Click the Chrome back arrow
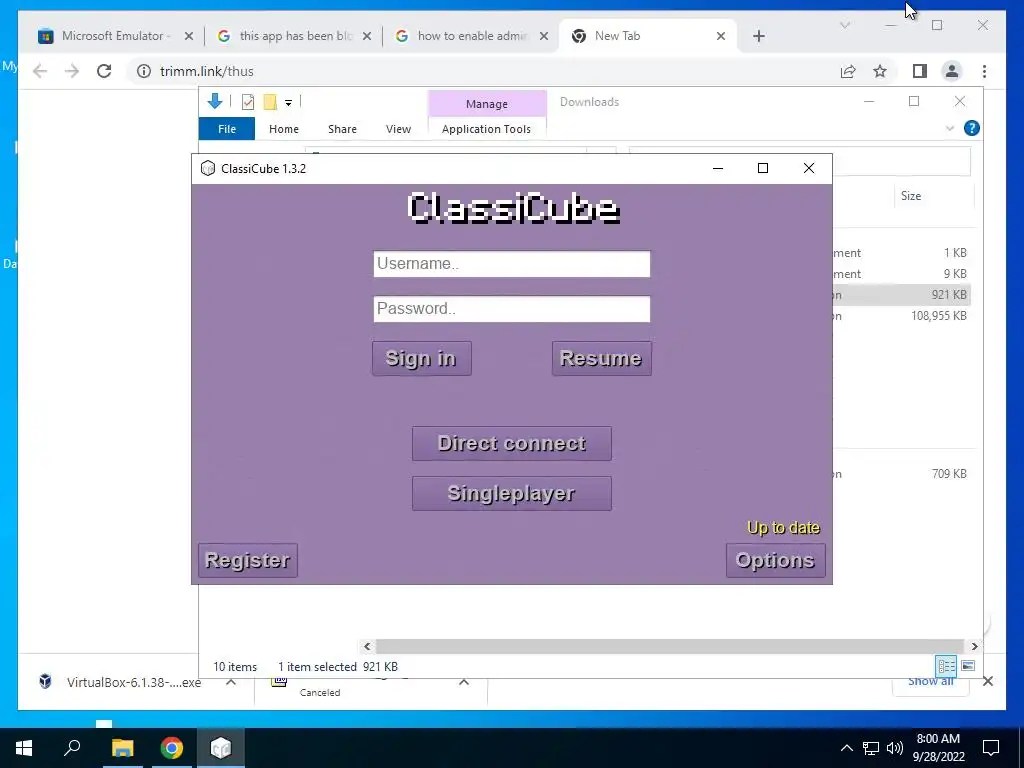The image size is (1024, 768). pyautogui.click(x=40, y=71)
